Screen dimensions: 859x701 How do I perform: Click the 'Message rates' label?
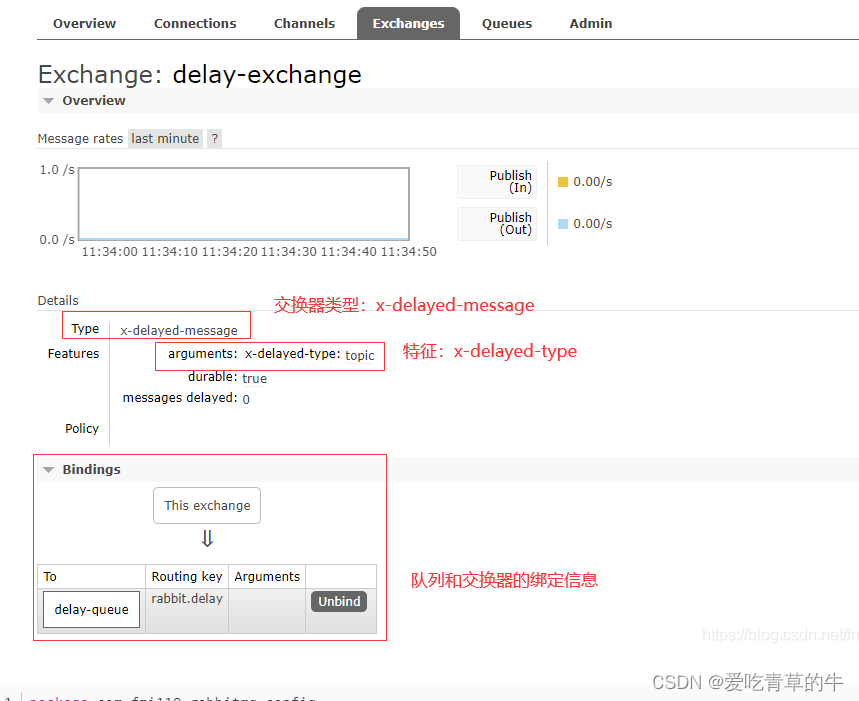coord(80,139)
